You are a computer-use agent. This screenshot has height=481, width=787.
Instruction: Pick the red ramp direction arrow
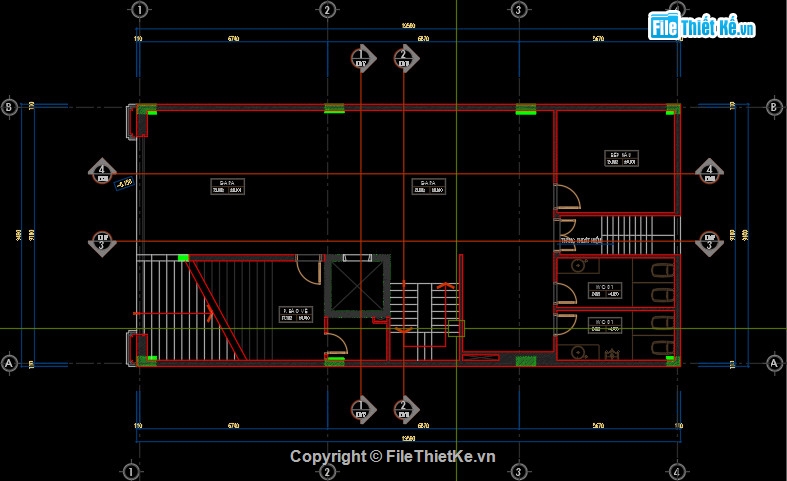[x=173, y=314]
